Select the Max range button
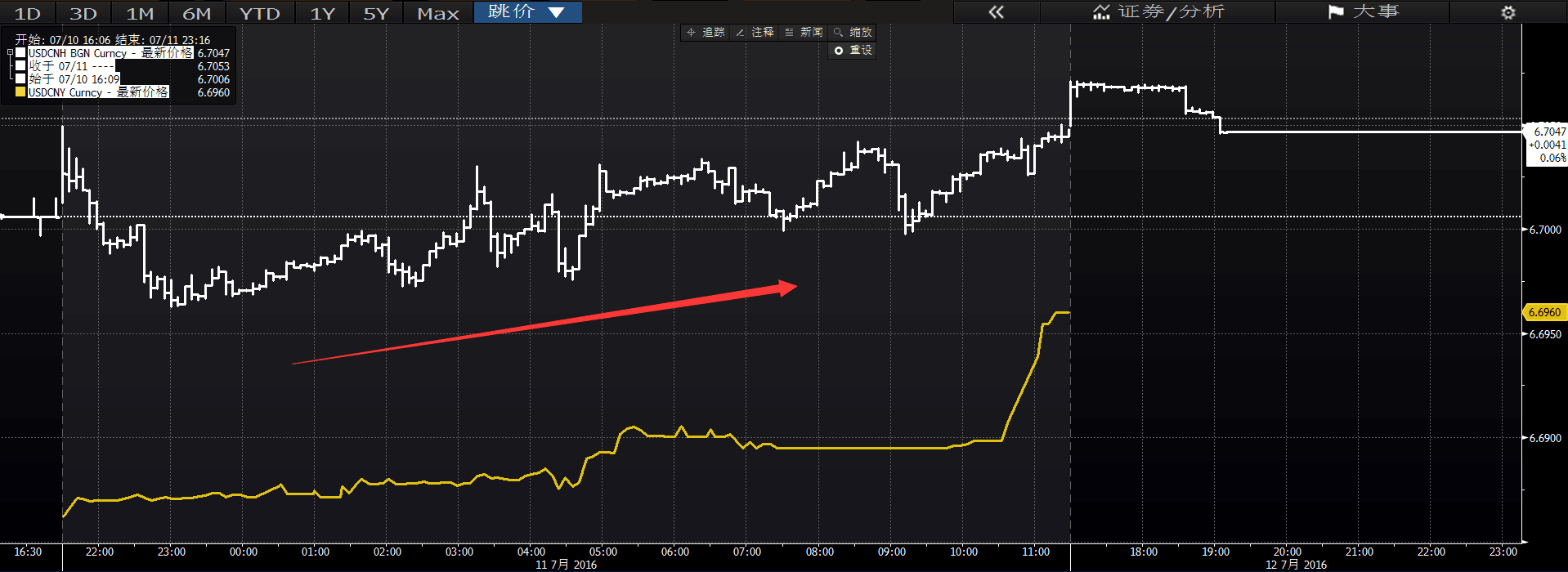 point(438,13)
